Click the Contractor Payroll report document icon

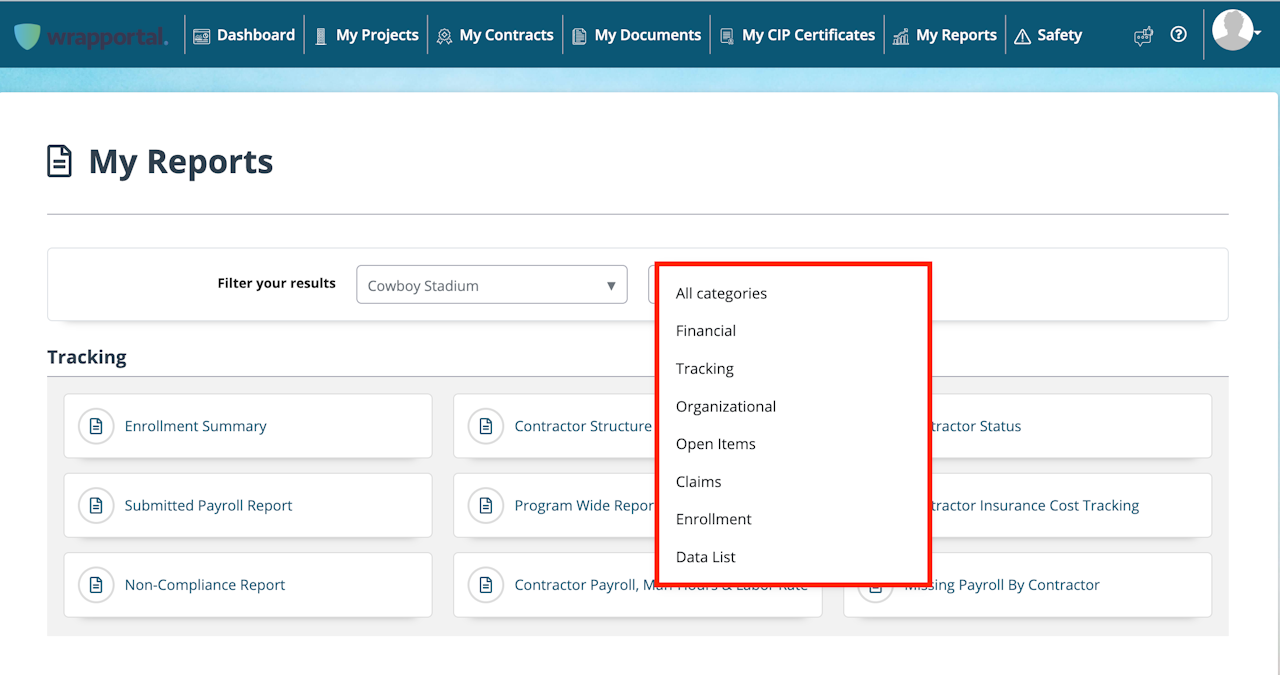click(x=486, y=585)
